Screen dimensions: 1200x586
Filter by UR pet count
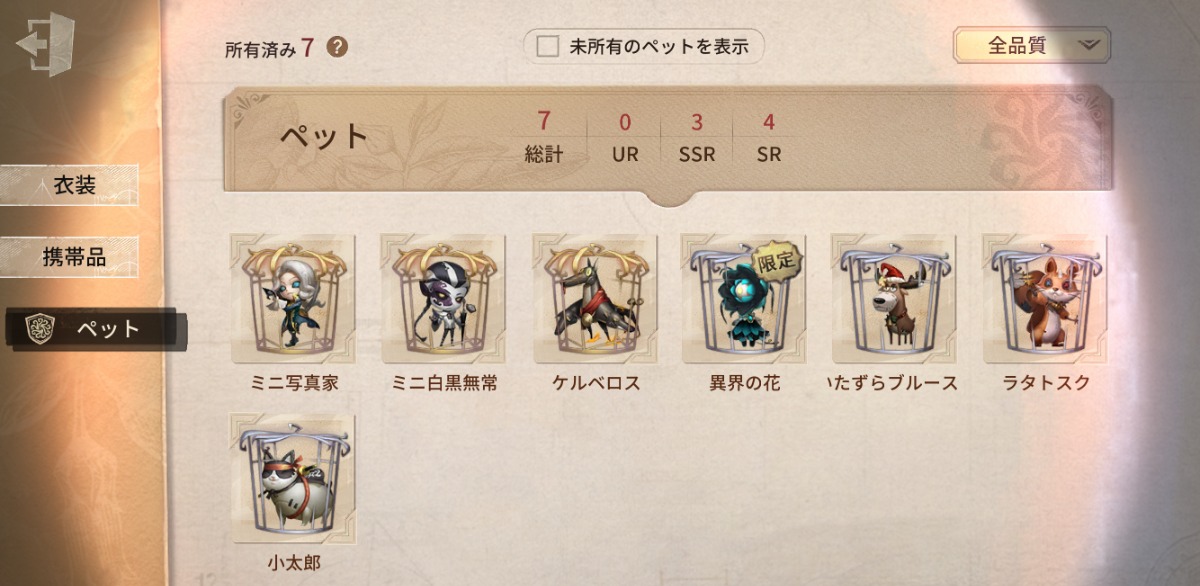point(625,137)
